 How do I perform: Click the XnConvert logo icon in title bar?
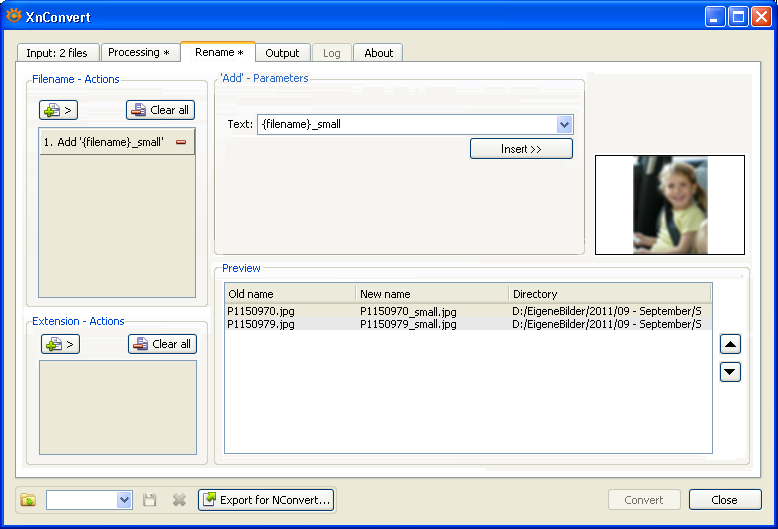tap(14, 16)
